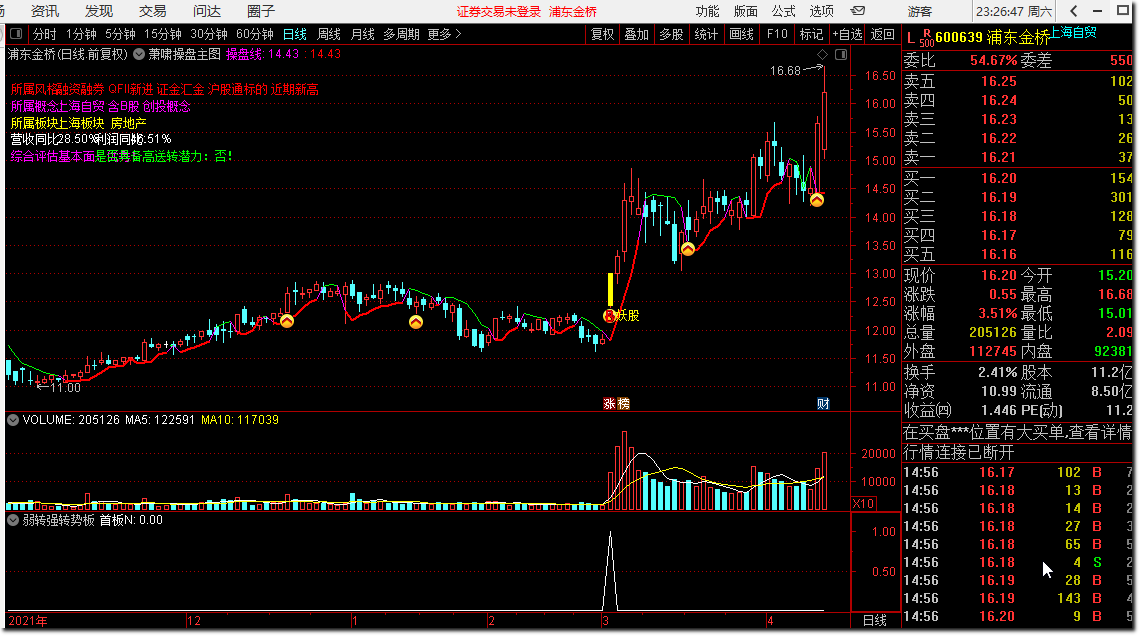Click the 16.68 high price label
Screen dimensions: 1141x636
pyautogui.click(x=785, y=71)
